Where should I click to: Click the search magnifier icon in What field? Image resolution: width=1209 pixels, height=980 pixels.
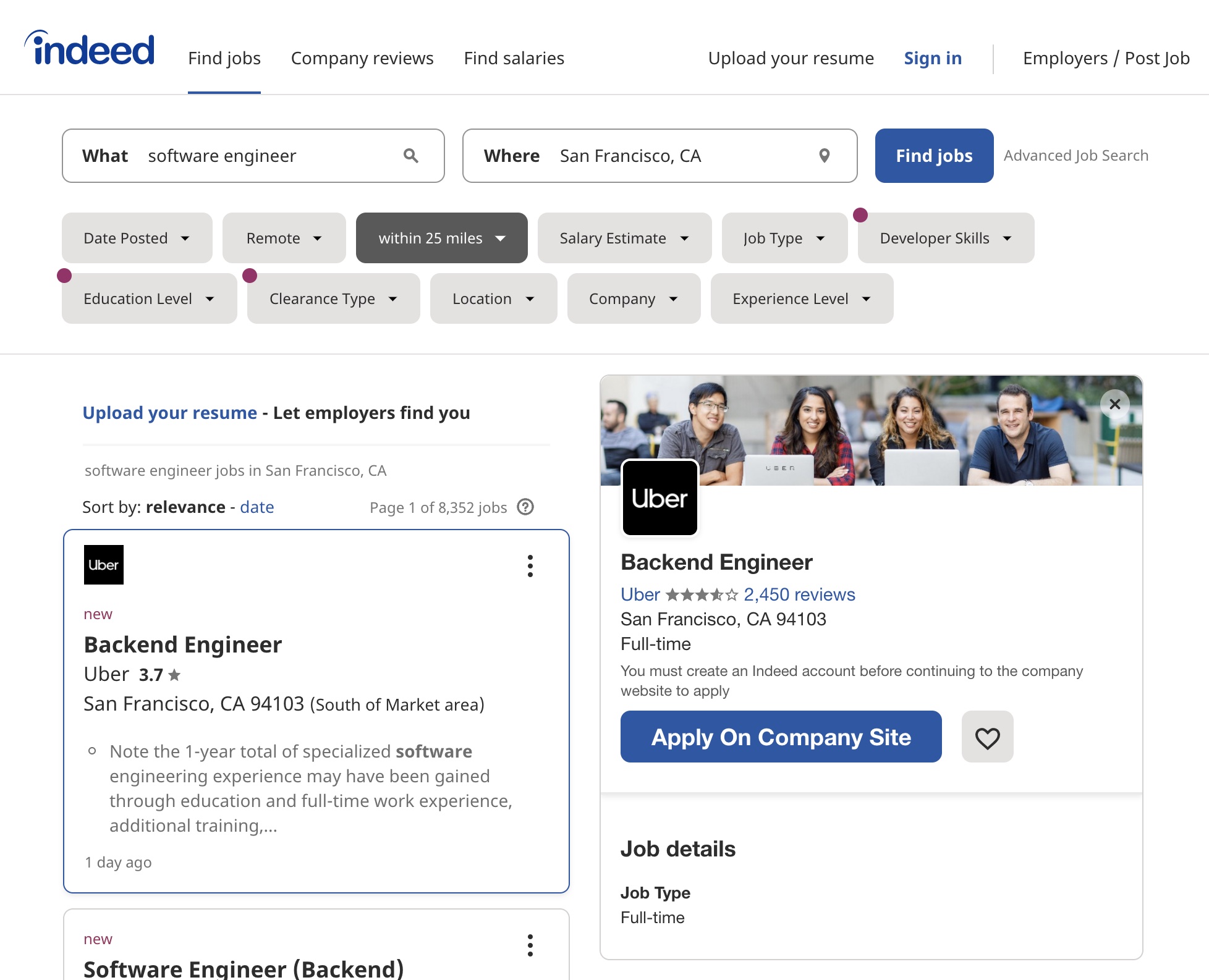click(411, 156)
